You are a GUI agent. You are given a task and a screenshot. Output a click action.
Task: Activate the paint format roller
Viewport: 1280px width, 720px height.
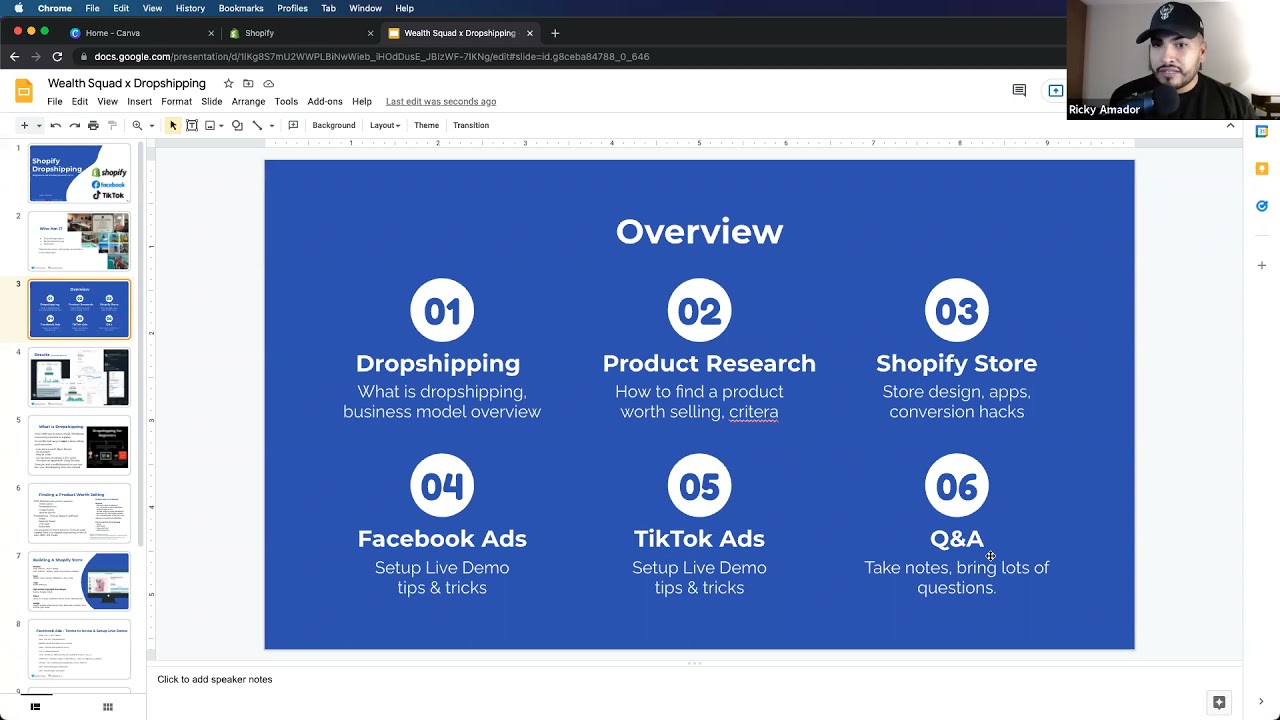point(112,125)
